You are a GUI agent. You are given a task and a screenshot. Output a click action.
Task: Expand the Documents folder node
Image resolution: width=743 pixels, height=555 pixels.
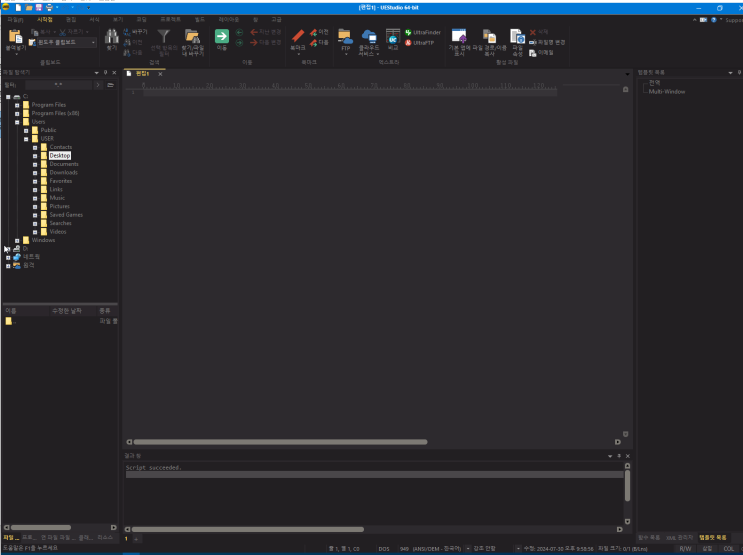click(x=35, y=164)
